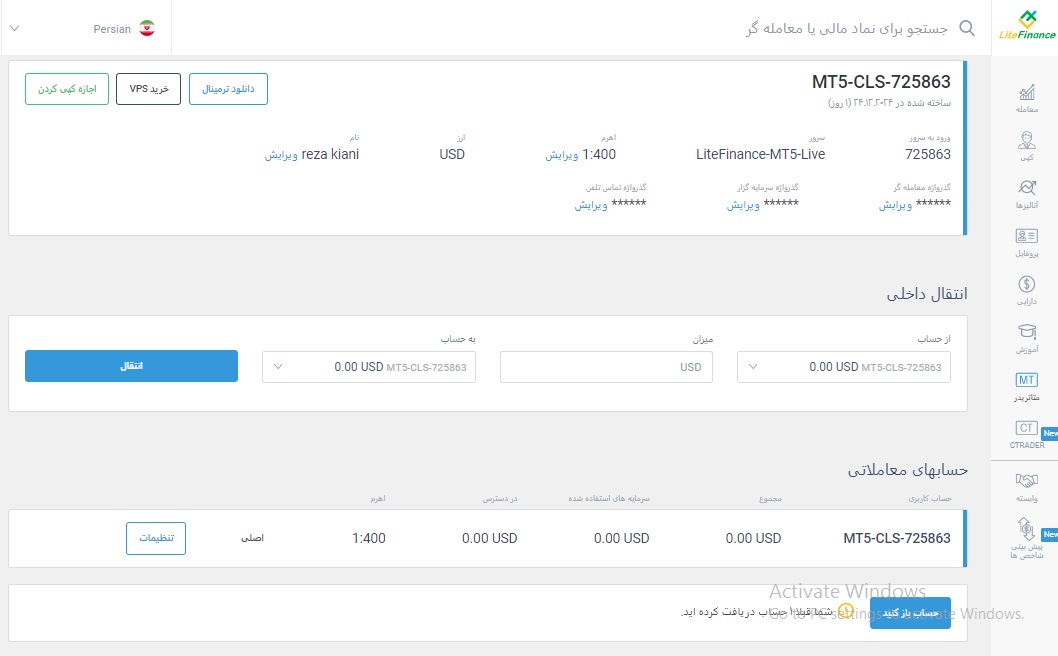Click the 1:400 leverage in accounts row
This screenshot has height=656, width=1058.
tap(369, 539)
